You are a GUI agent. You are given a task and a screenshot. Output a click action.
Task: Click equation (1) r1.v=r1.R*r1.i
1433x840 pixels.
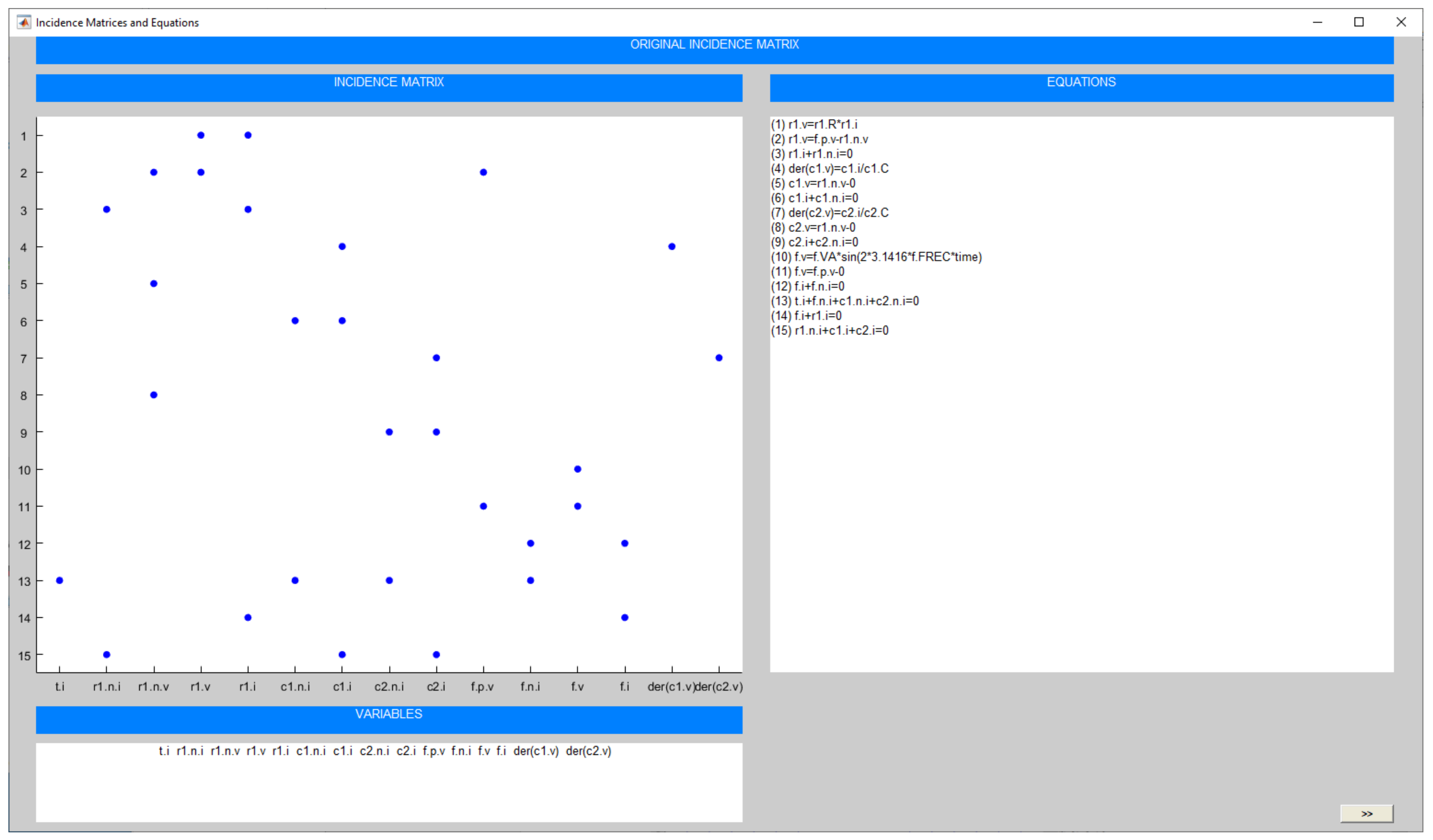814,124
